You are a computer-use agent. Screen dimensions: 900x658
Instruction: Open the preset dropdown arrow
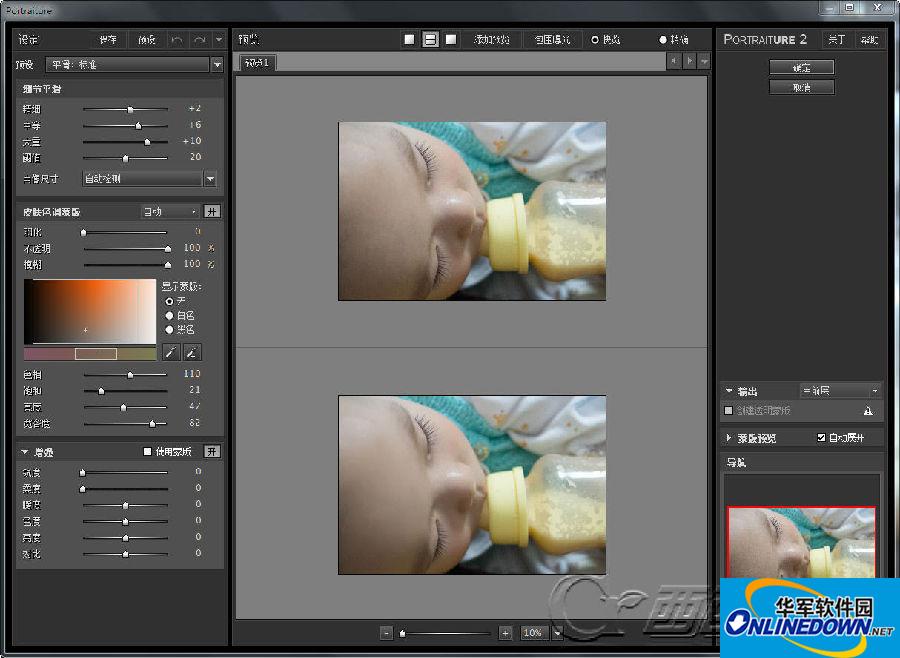point(217,65)
